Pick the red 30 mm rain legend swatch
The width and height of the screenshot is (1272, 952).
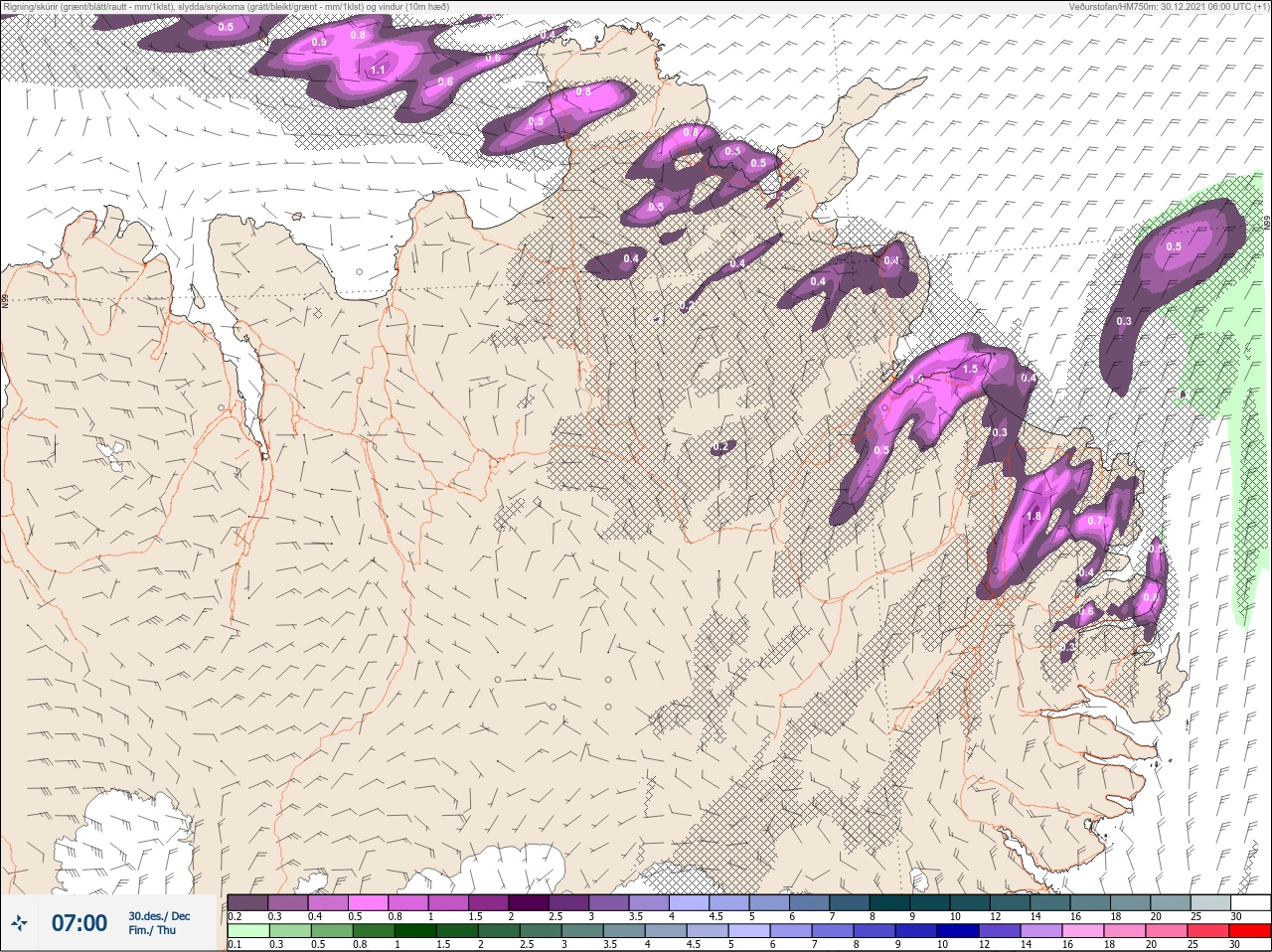[1249, 932]
